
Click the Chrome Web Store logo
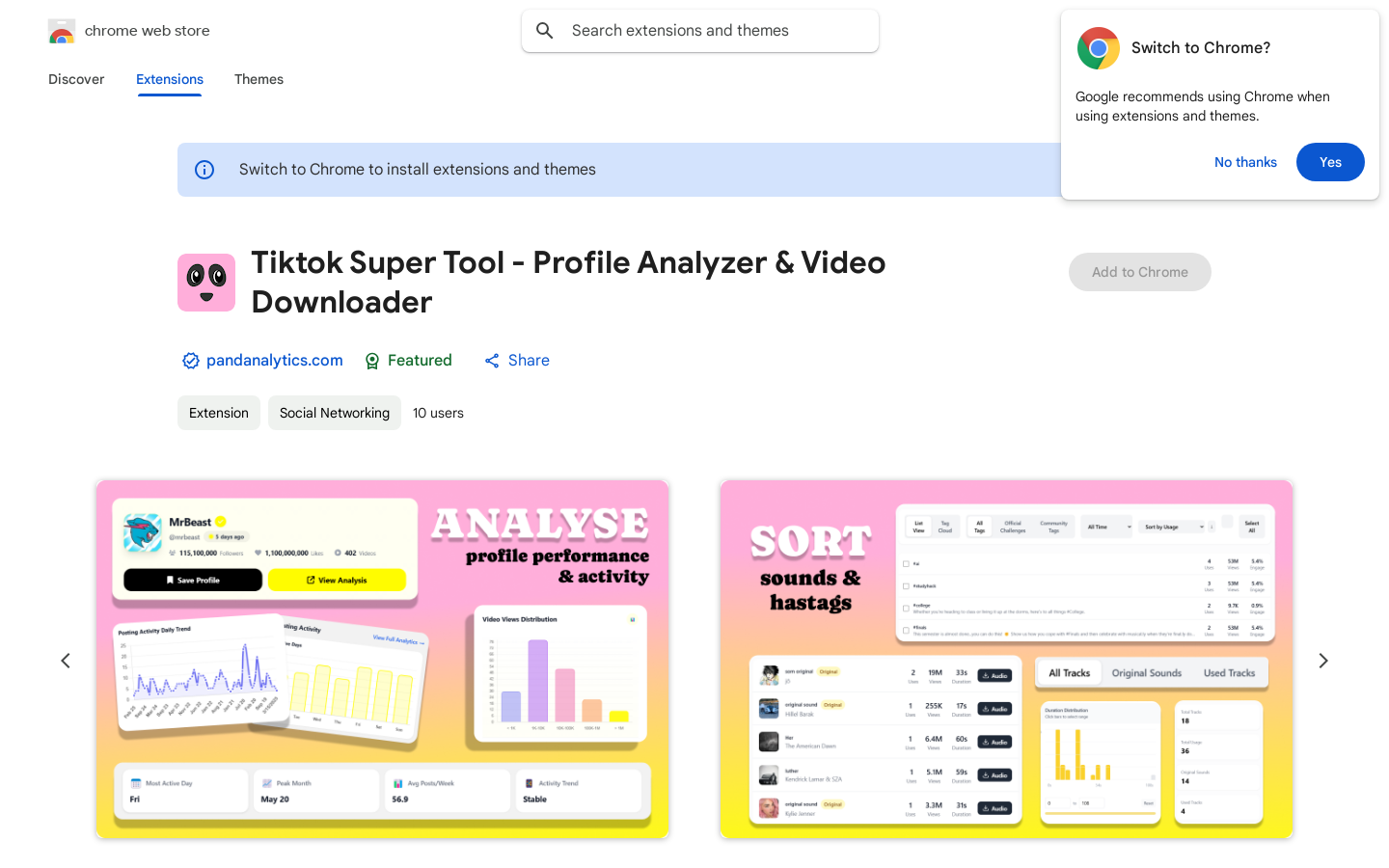(62, 31)
